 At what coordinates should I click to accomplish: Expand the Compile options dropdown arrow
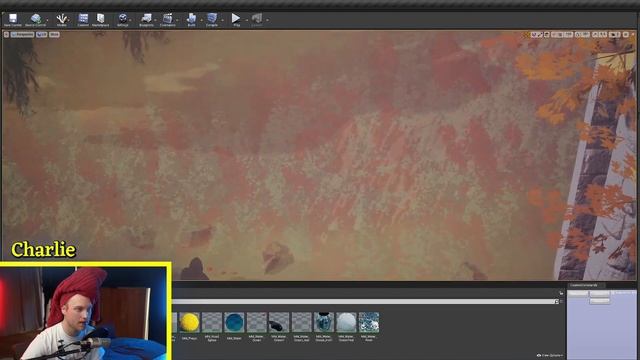tap(222, 19)
